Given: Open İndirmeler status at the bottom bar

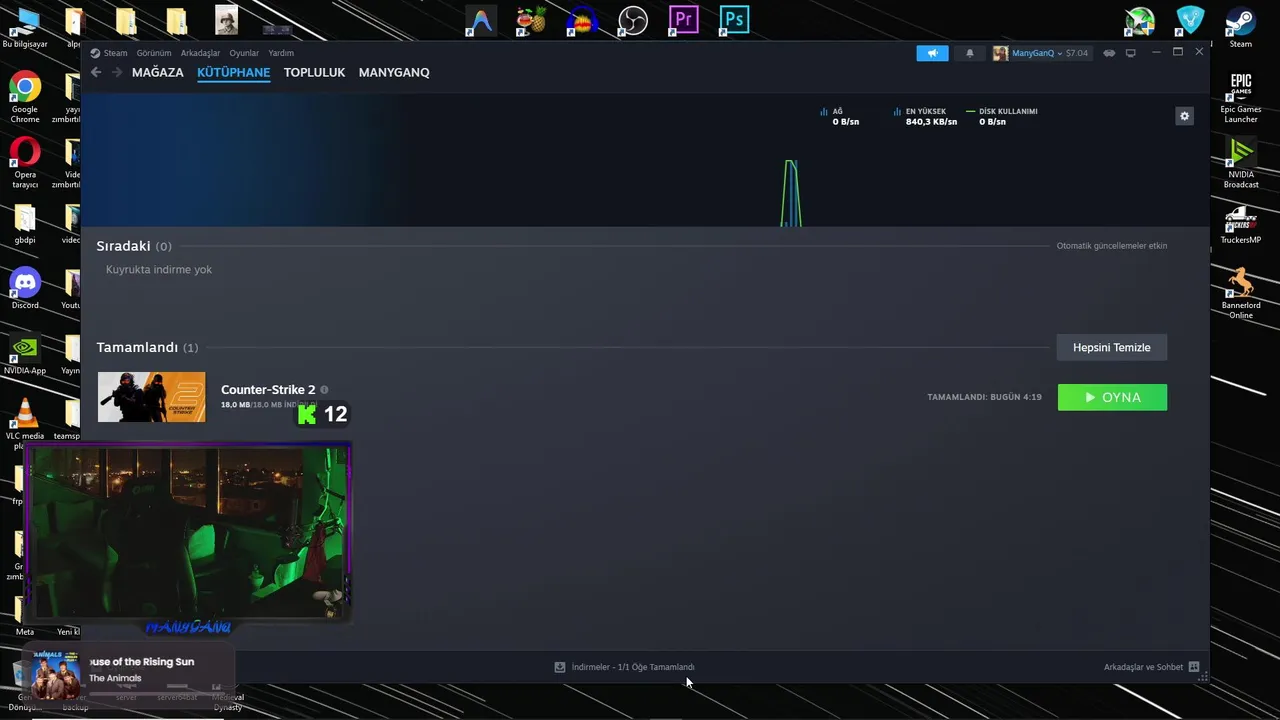Looking at the screenshot, I should tap(633, 667).
